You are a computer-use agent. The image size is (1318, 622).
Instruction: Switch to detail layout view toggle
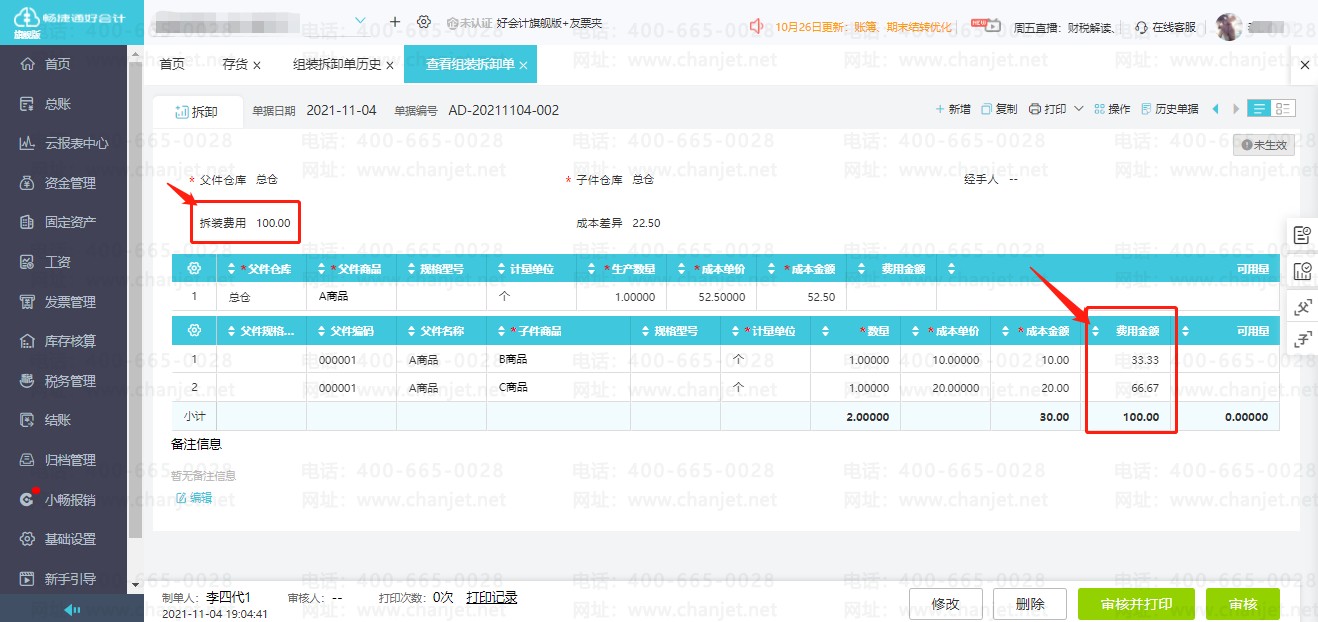pos(1283,109)
